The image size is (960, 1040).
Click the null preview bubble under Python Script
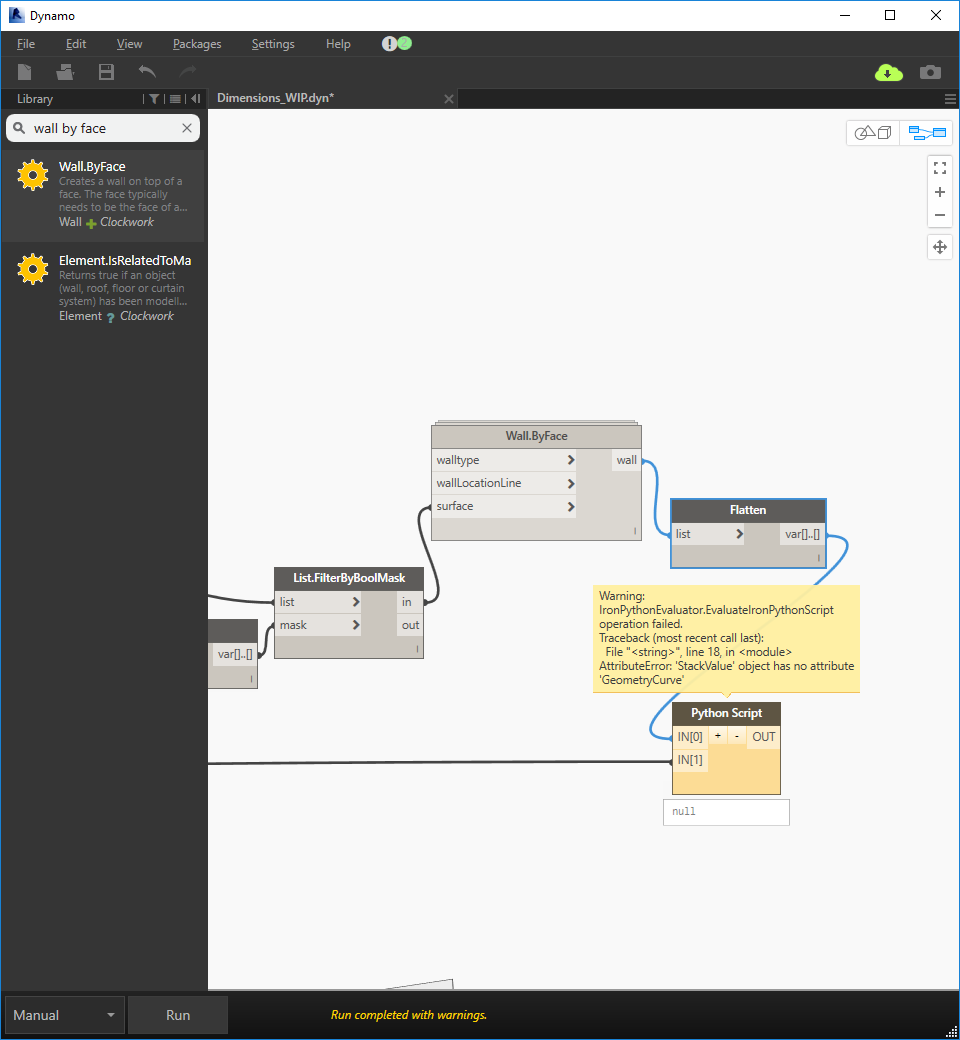point(726,812)
